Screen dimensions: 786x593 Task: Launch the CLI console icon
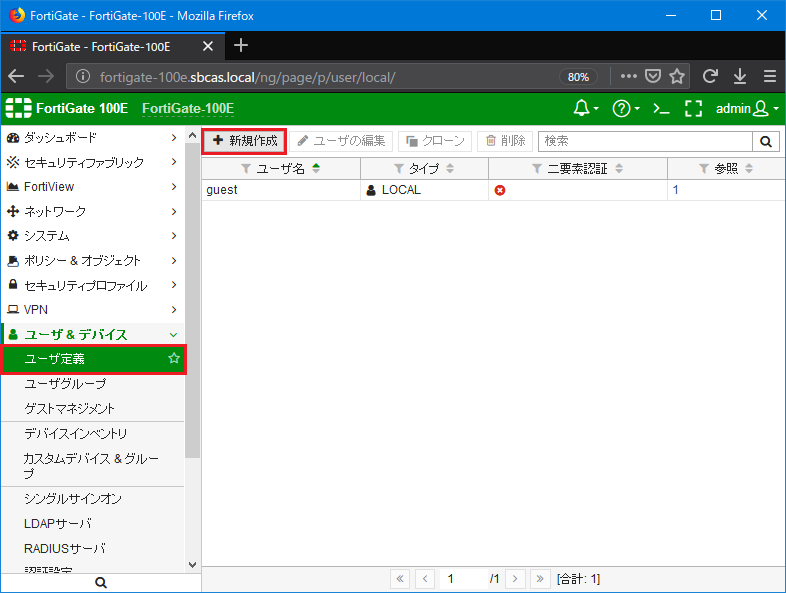(661, 108)
